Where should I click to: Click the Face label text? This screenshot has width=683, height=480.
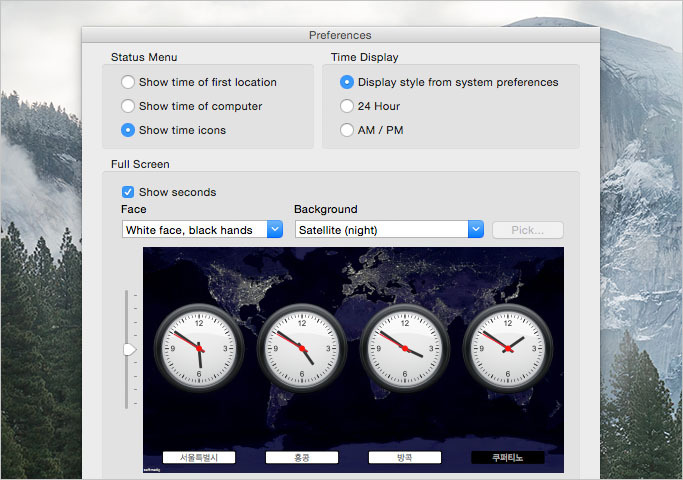[x=134, y=209]
